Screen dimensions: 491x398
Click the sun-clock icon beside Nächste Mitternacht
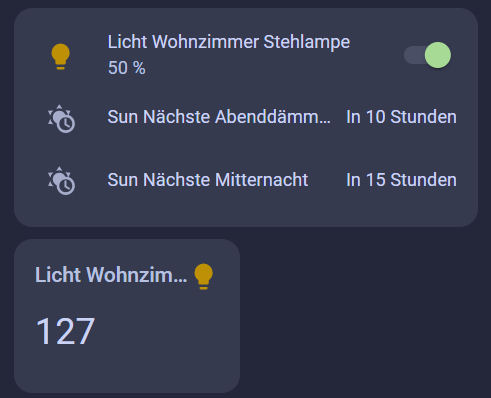click(x=61, y=181)
